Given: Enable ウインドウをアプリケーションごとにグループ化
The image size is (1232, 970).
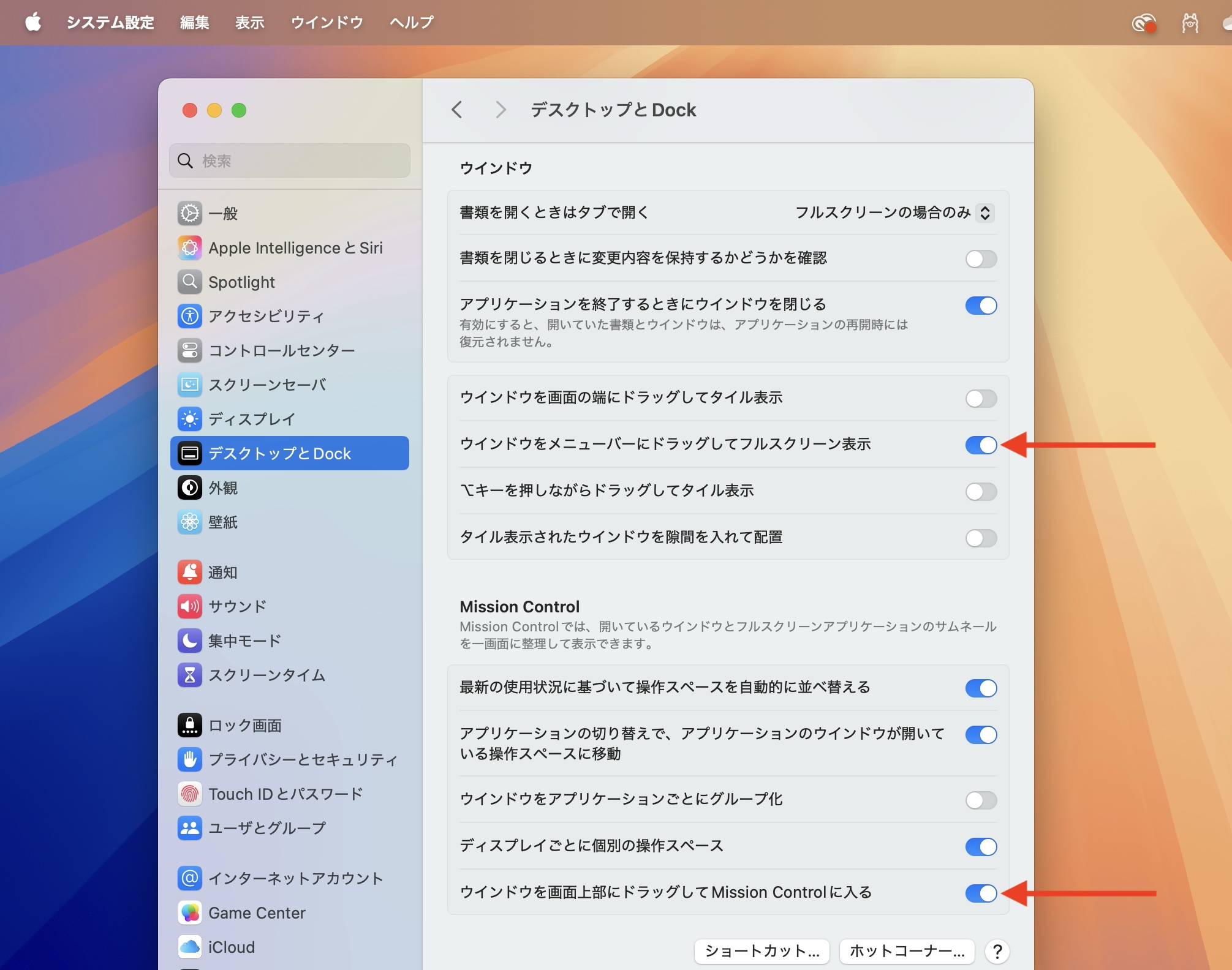Looking at the screenshot, I should click(981, 800).
